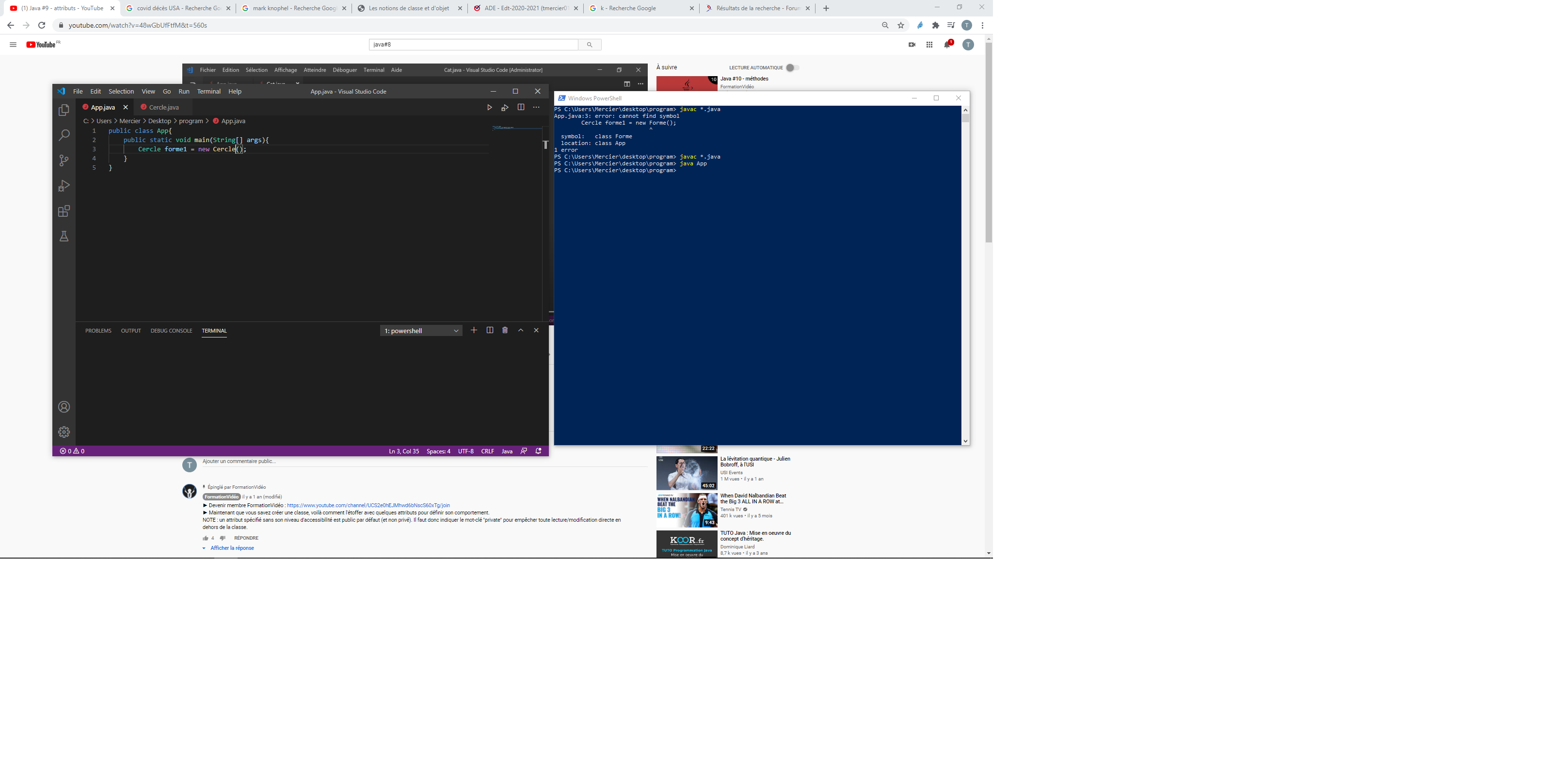Image resolution: width=1568 pixels, height=769 pixels.
Task: Click the RÉPONDRE reply button
Action: 246,538
